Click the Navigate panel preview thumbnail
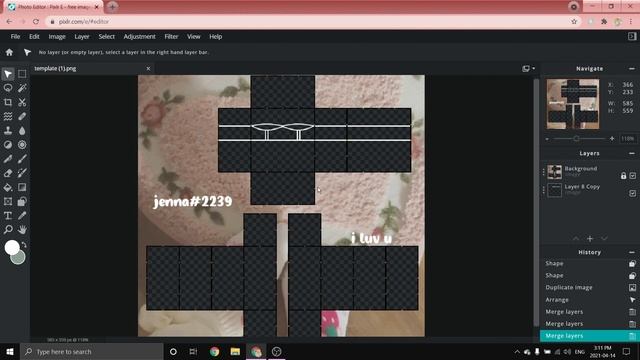640x360 pixels. (x=573, y=104)
